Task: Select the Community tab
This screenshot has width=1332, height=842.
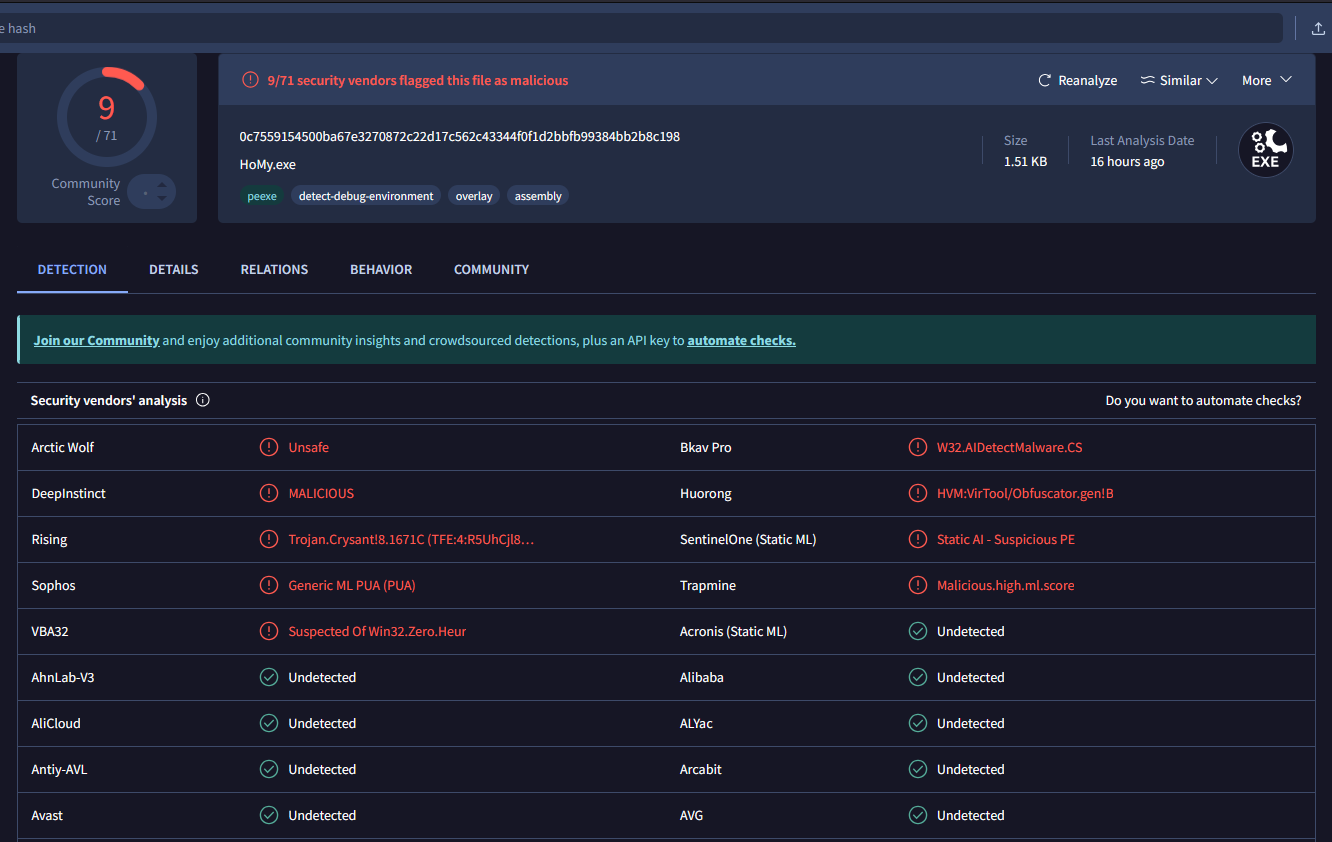Action: coord(491,269)
